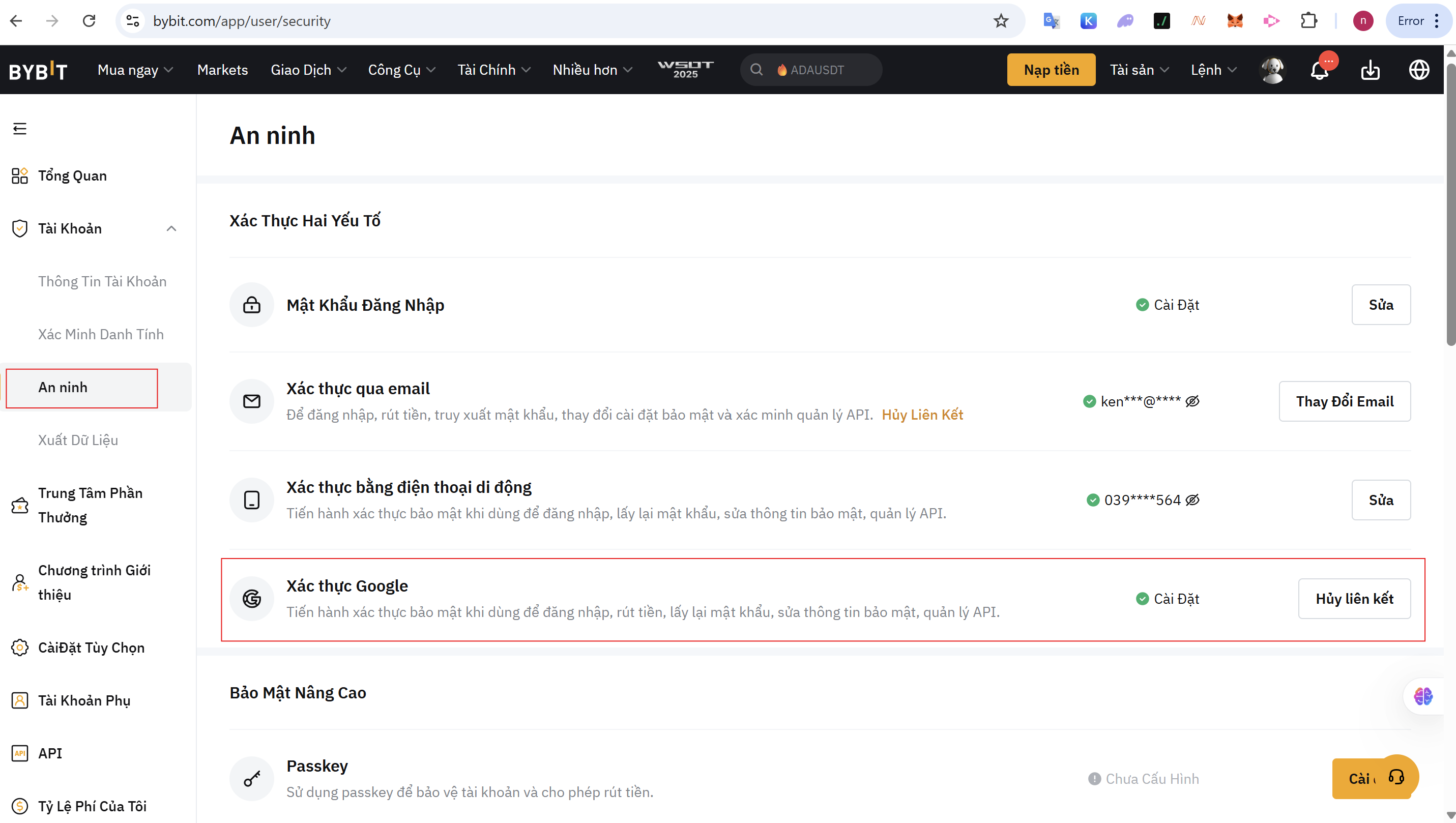Screen dimensions: 1456x823
Task: Click the Nạp tiền button
Action: coord(1051,70)
